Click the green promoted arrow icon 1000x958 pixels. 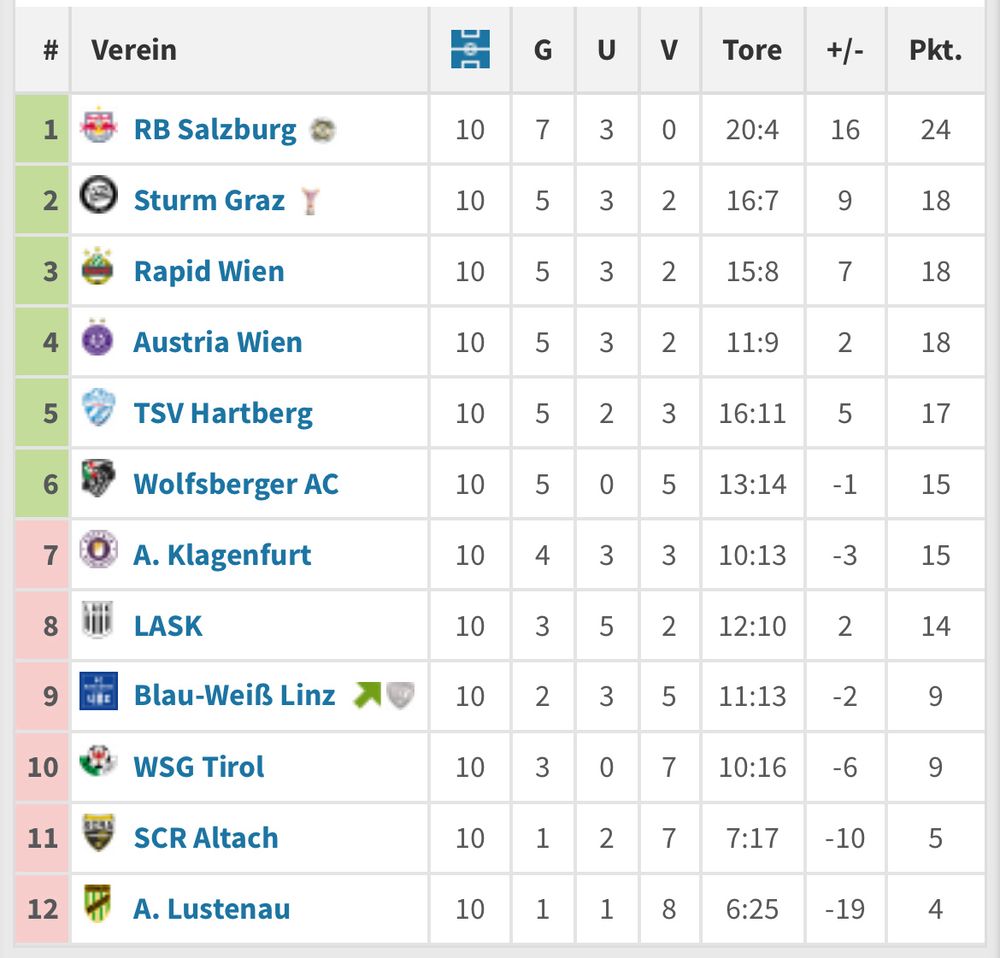click(368, 695)
